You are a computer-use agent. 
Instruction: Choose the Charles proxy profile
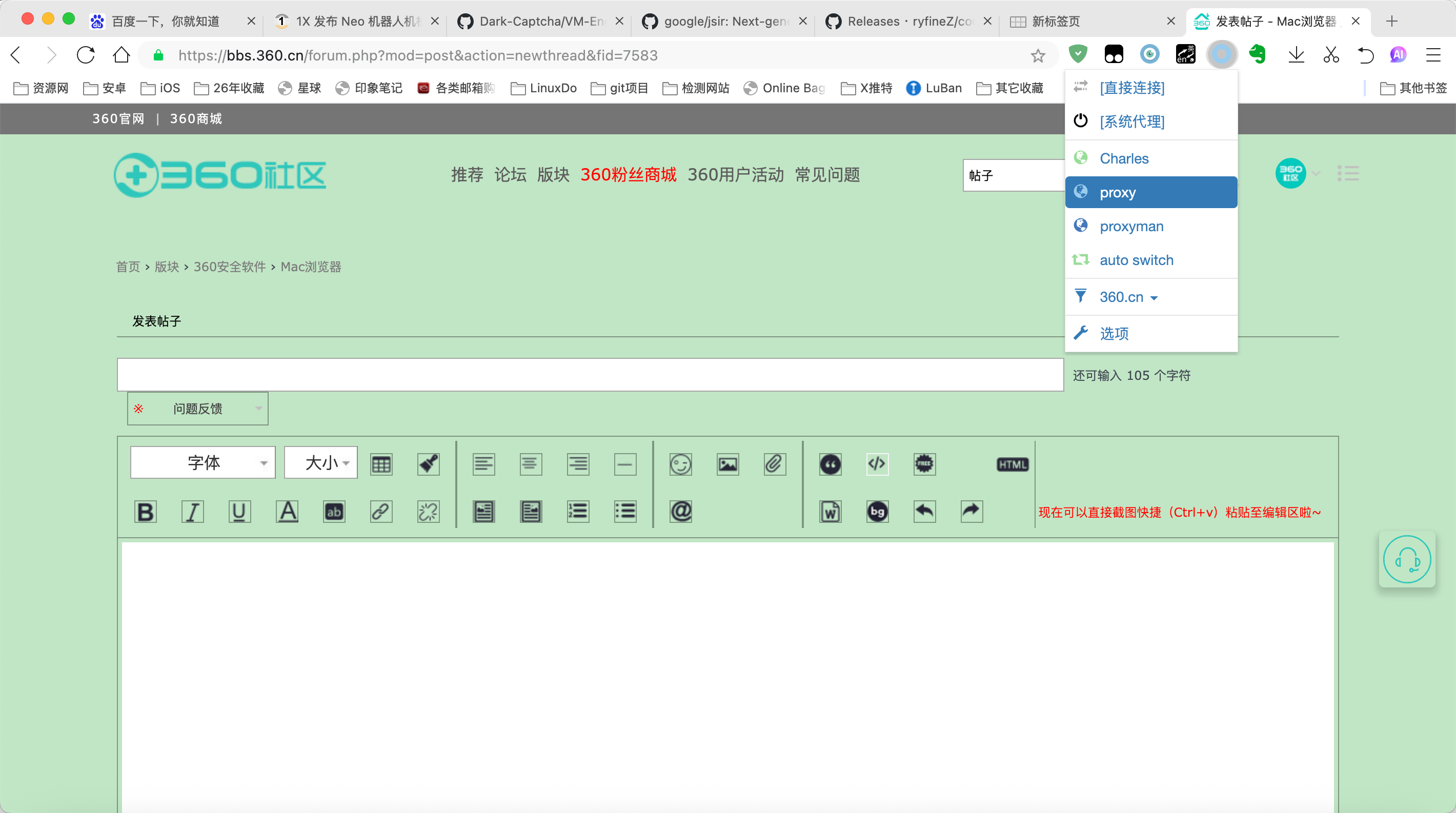coord(1151,158)
